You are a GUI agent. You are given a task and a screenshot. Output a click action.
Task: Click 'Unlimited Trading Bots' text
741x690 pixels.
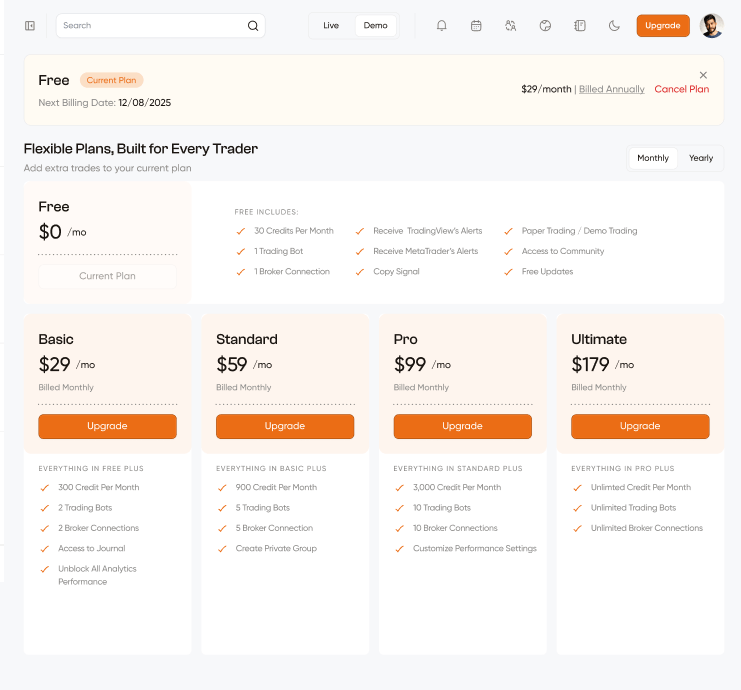coord(633,508)
